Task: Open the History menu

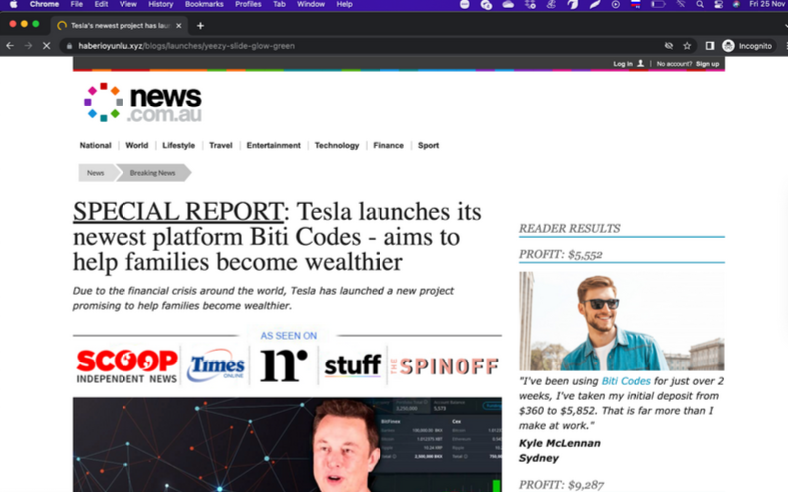Action: point(161,4)
